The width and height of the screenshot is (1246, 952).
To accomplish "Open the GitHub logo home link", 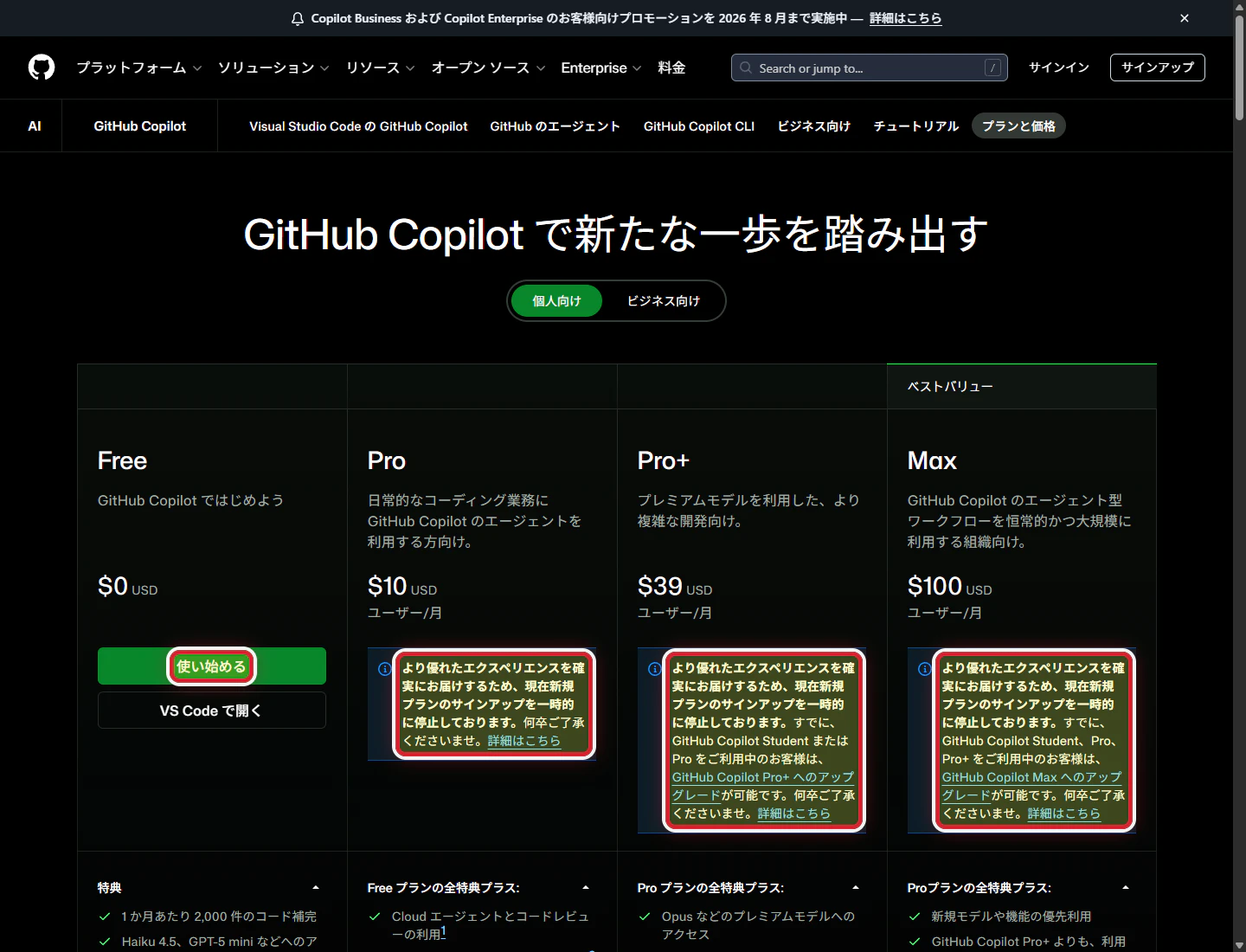I will tap(42, 68).
